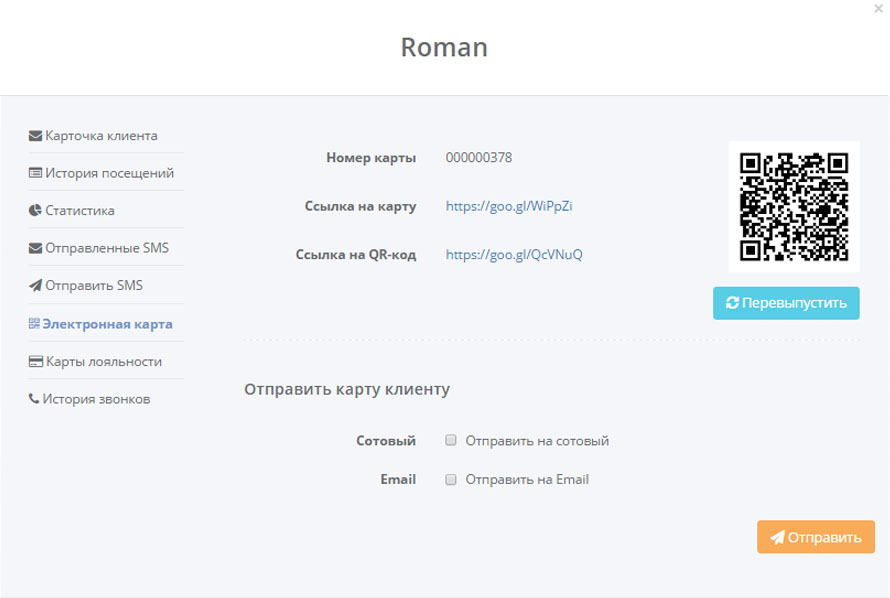Click the phone icon beside История звонков
Screen dimensions: 890x598
(x=34, y=400)
